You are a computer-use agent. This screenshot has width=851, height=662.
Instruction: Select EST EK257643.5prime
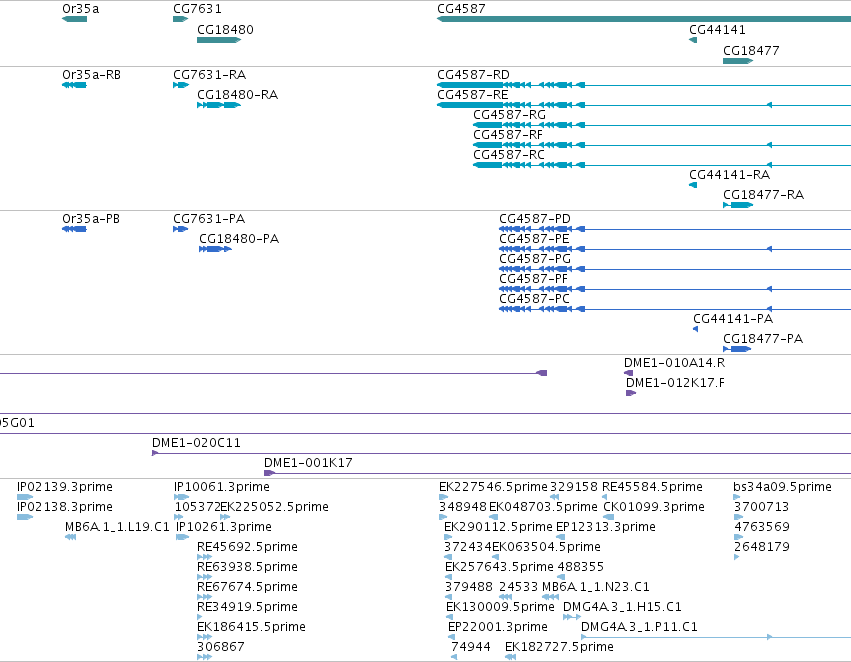point(449,577)
